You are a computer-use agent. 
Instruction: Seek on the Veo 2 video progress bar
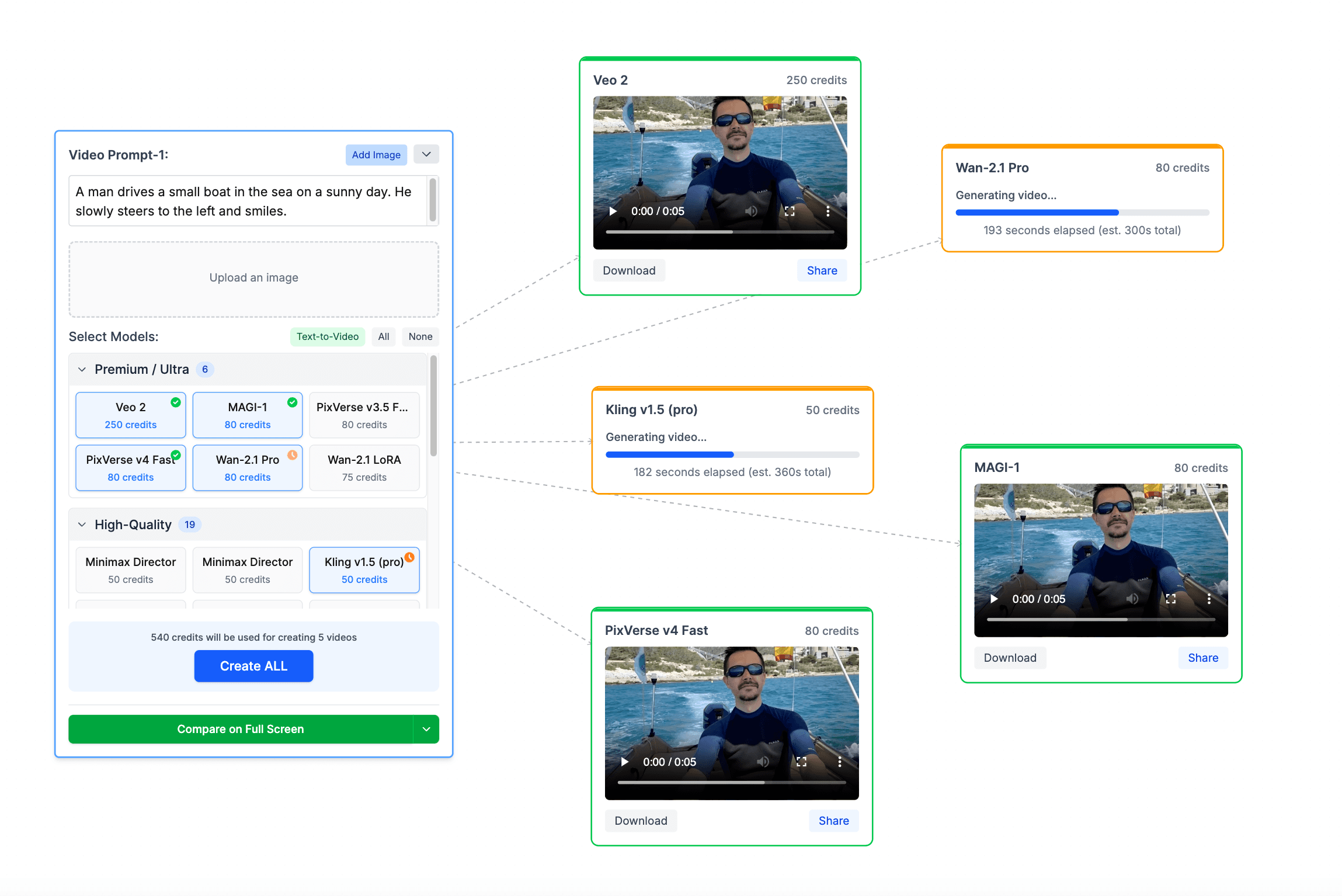point(720,232)
